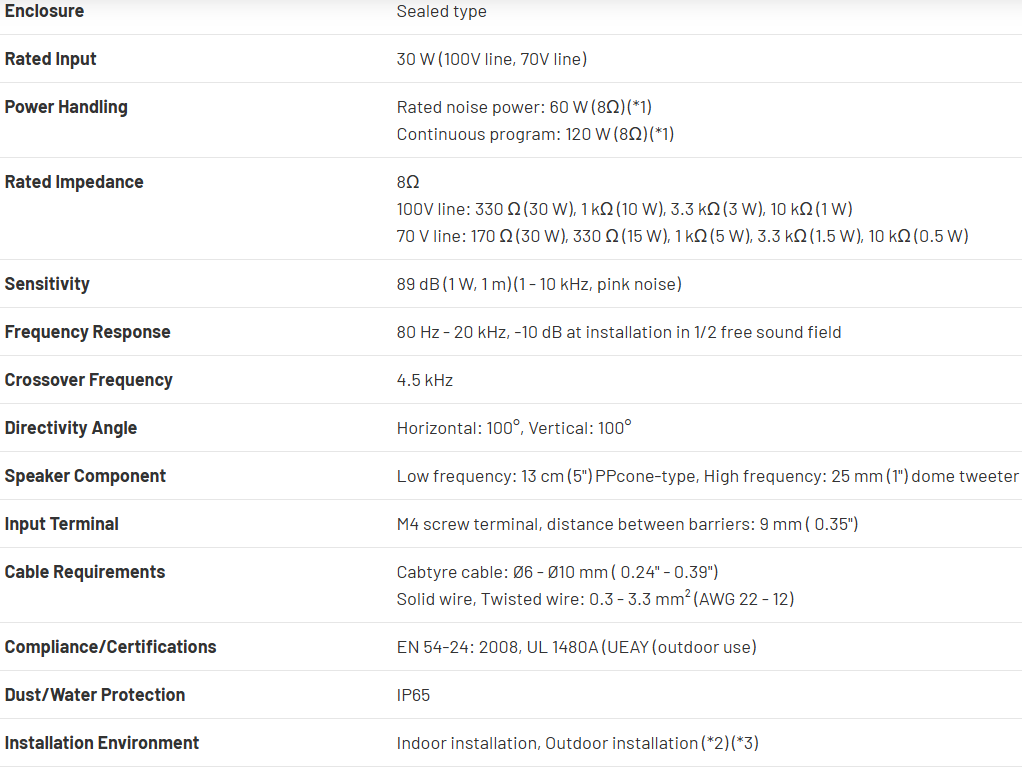Click the IP65 rating value
This screenshot has width=1022, height=767.
coord(413,695)
